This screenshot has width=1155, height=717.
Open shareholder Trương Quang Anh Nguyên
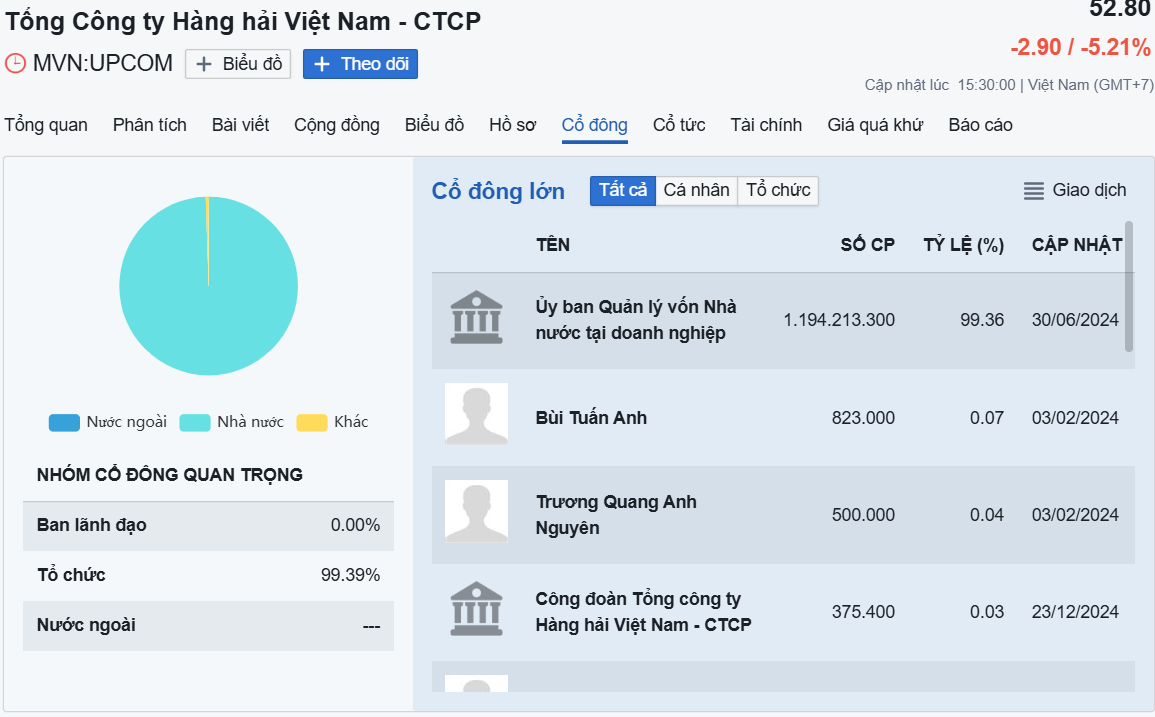(x=616, y=514)
